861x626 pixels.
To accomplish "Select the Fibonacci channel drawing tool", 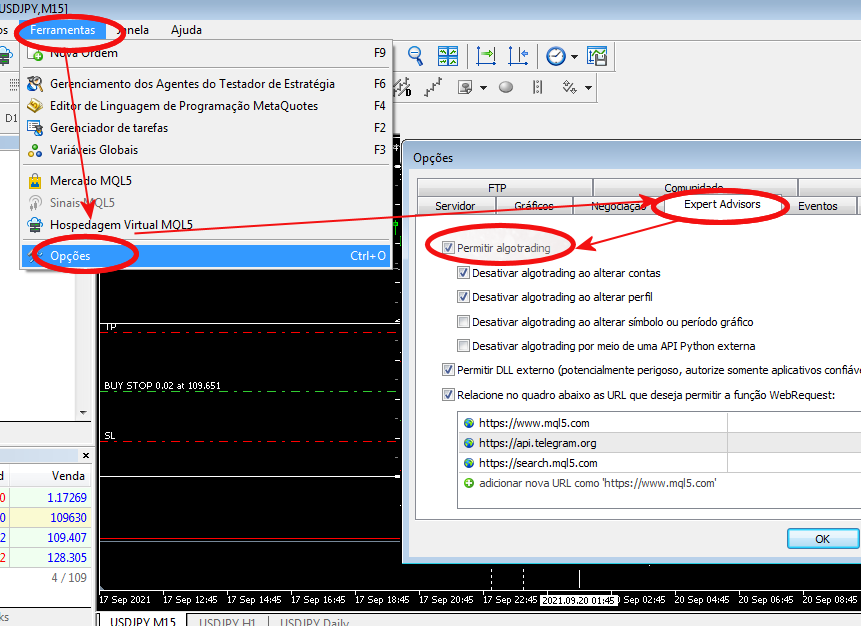I will tap(402, 87).
